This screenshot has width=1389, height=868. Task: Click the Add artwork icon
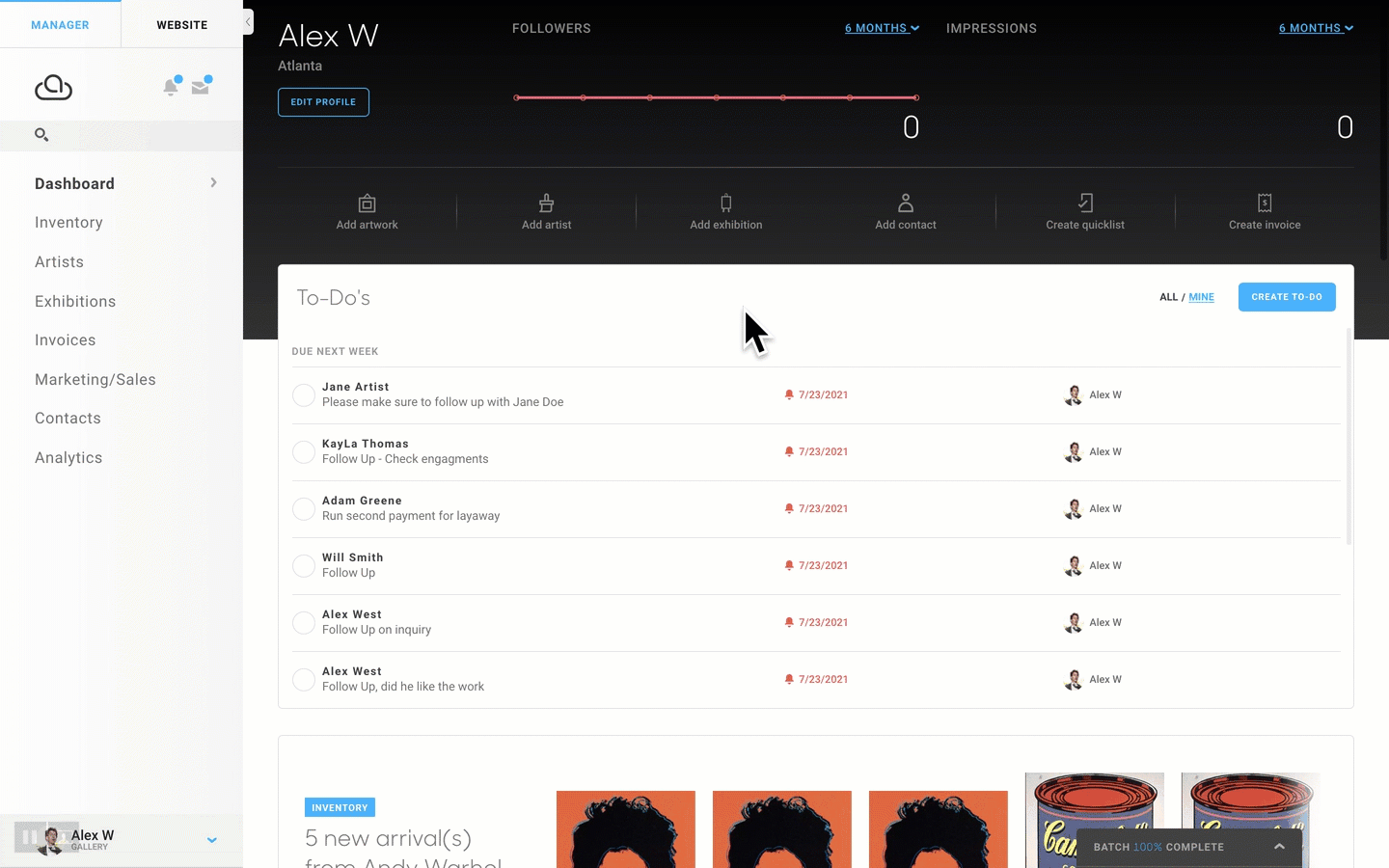[x=367, y=203]
